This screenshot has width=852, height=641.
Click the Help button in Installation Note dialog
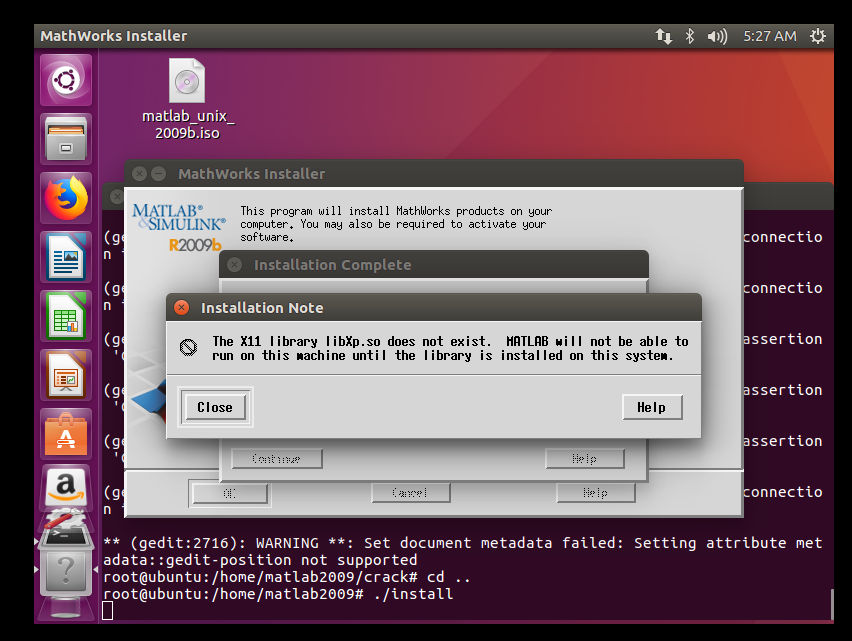click(651, 407)
